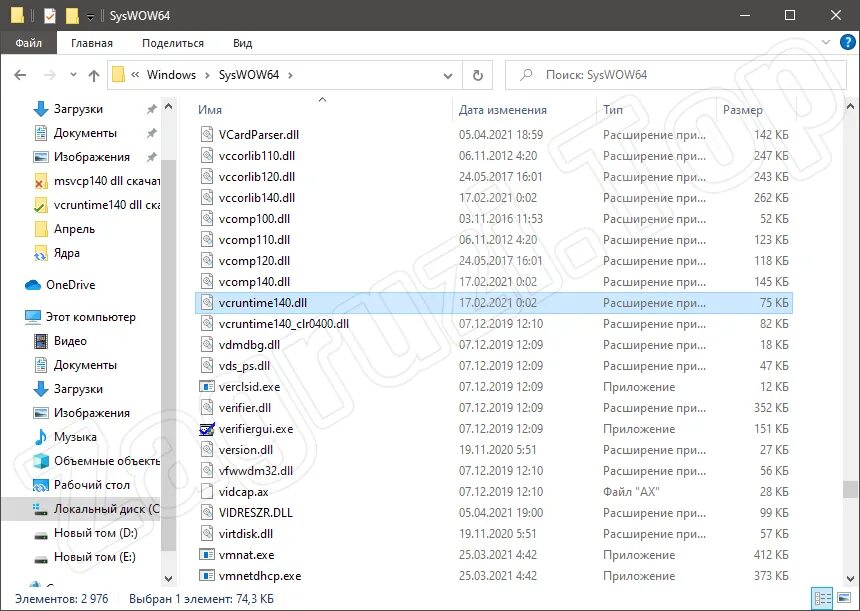This screenshot has width=860, height=611.
Task: Open Объемные объекты in navigation pane
Action: 106,461
